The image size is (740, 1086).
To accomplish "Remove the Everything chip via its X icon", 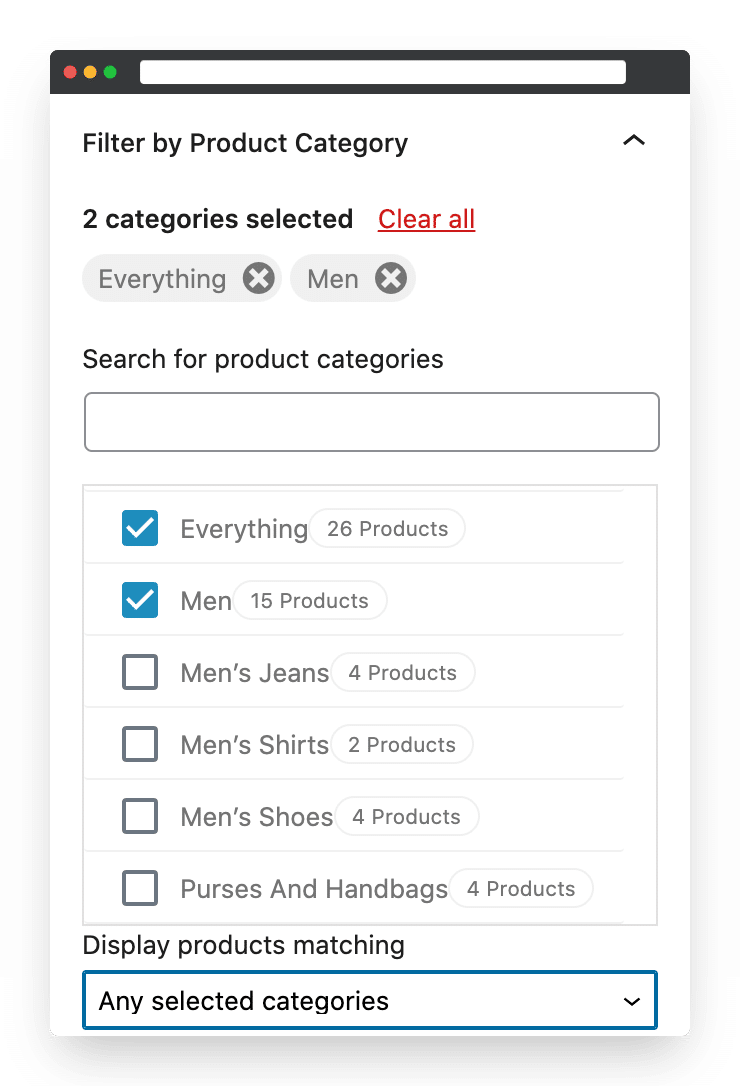I will point(258,278).
